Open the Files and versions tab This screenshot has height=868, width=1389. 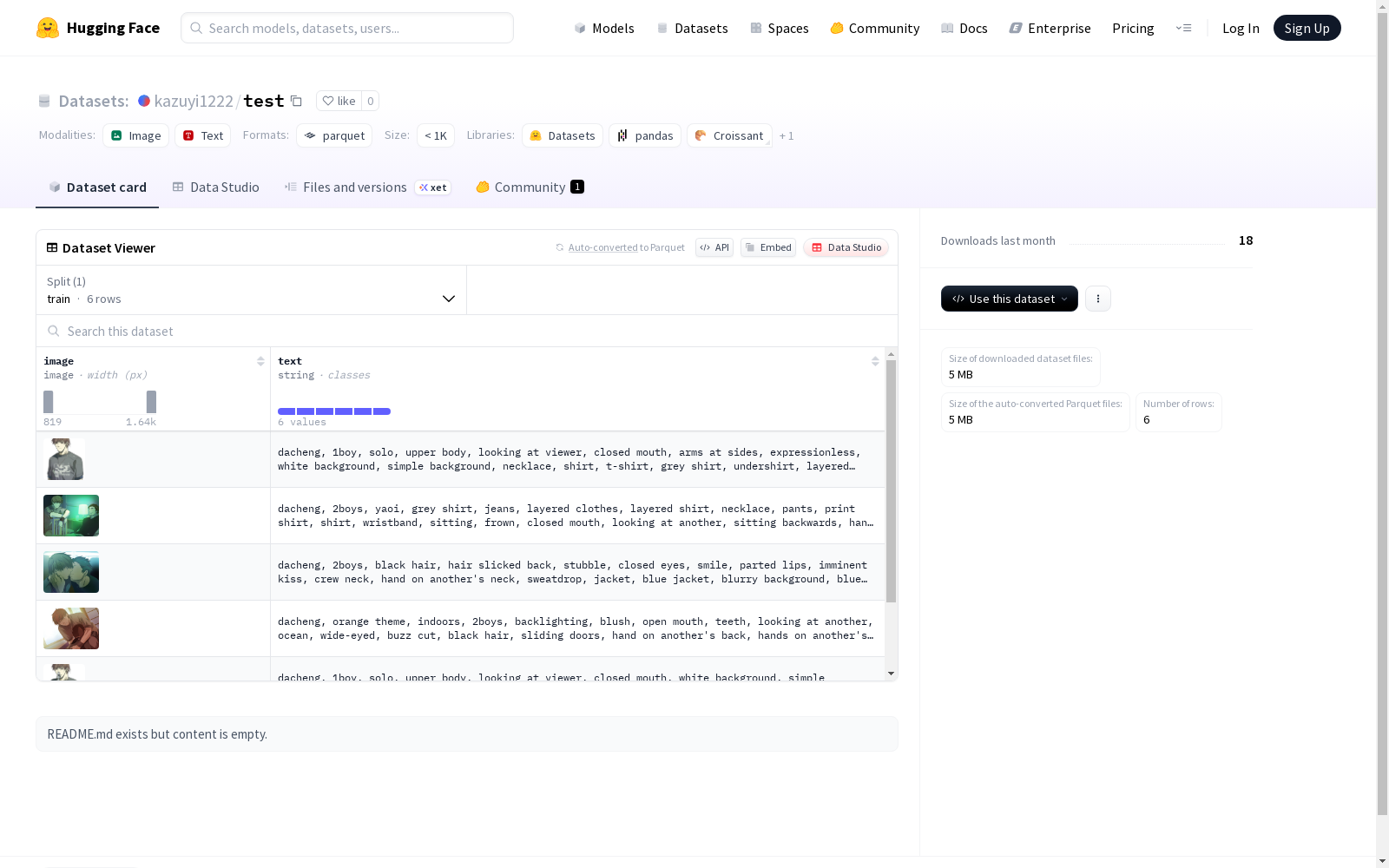(367, 187)
